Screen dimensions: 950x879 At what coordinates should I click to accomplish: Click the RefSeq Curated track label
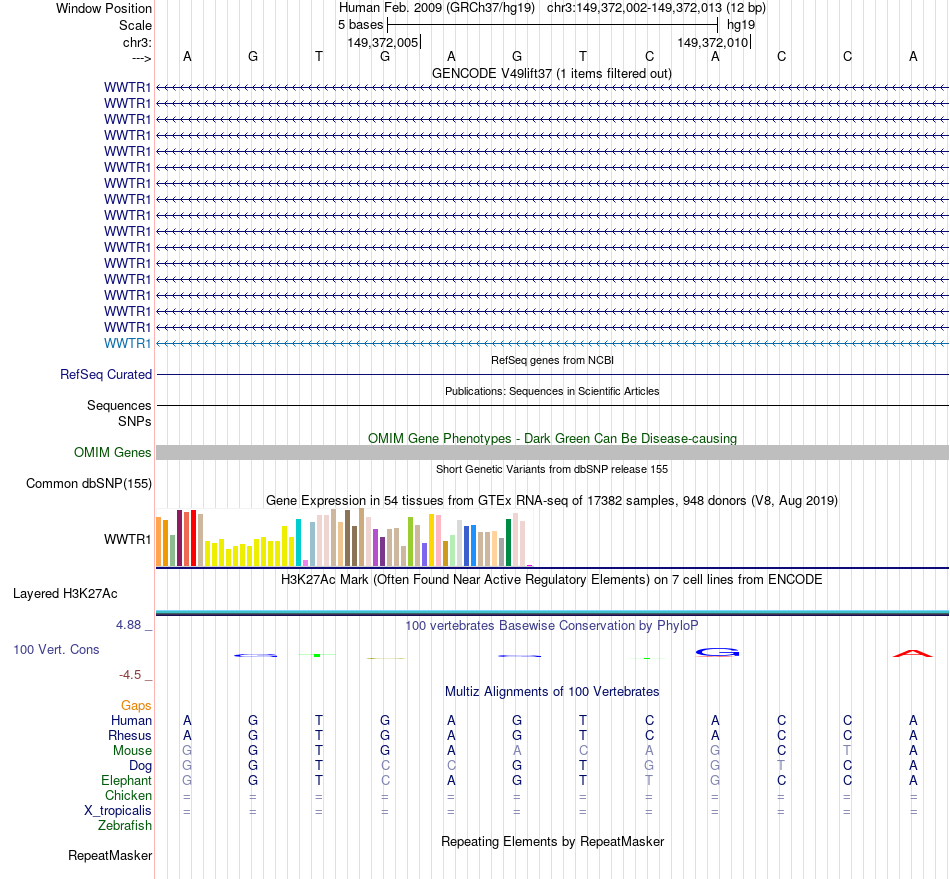105,374
